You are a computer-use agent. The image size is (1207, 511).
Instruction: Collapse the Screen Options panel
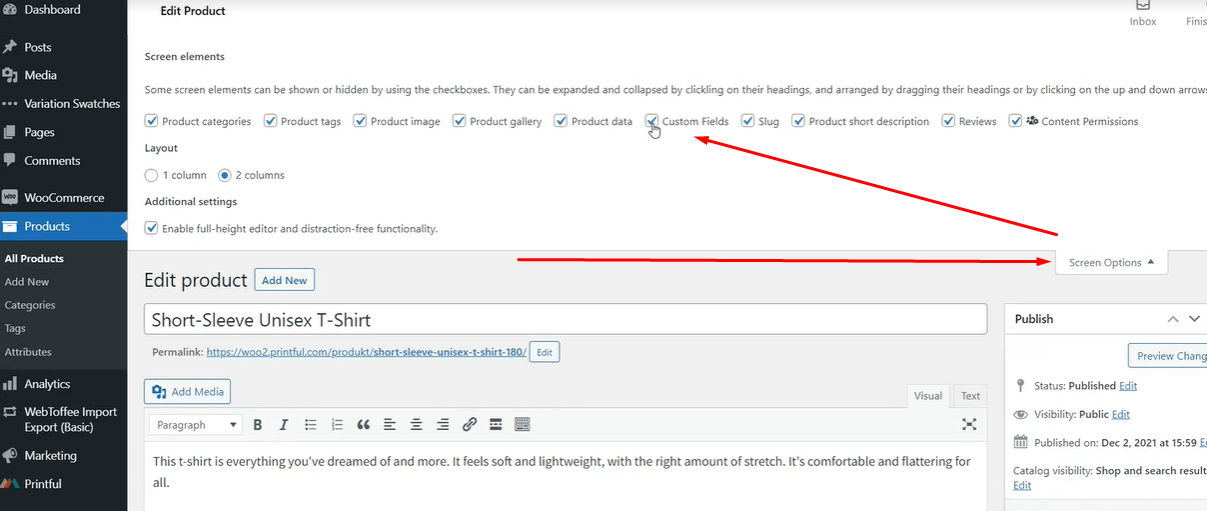[x=1111, y=263]
